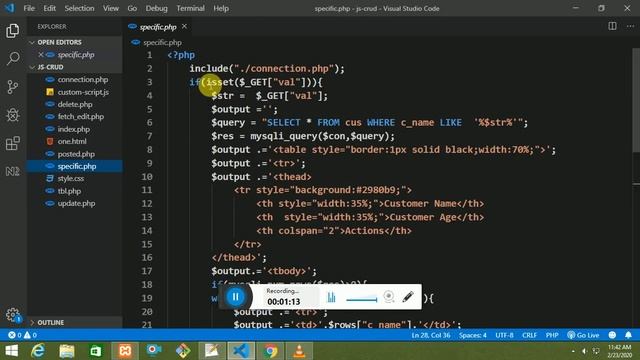This screenshot has width=640, height=360.
Task: Change language mode via PHP status item
Action: pyautogui.click(x=552, y=335)
